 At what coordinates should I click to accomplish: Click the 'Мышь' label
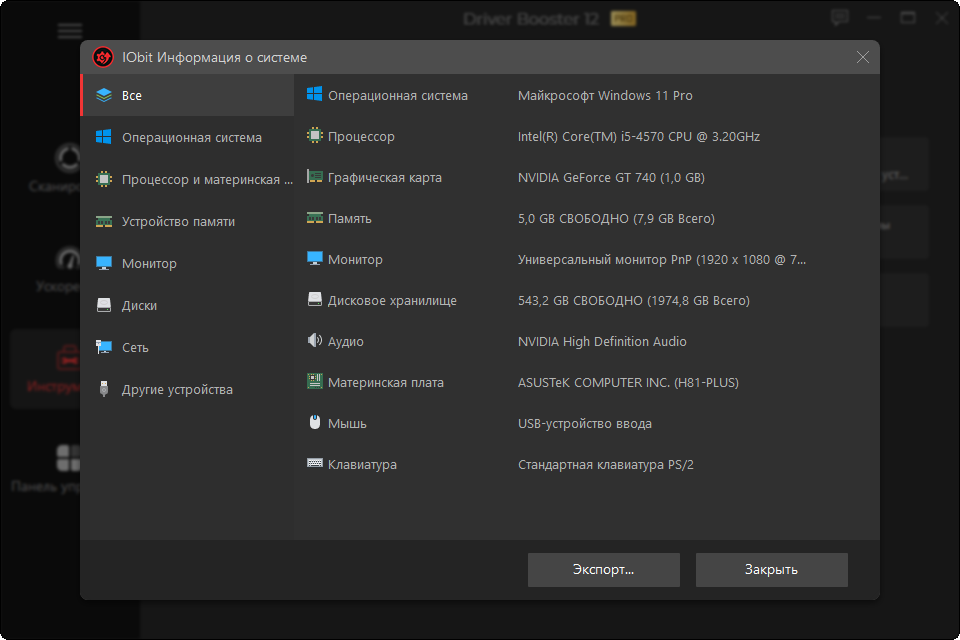pos(347,424)
